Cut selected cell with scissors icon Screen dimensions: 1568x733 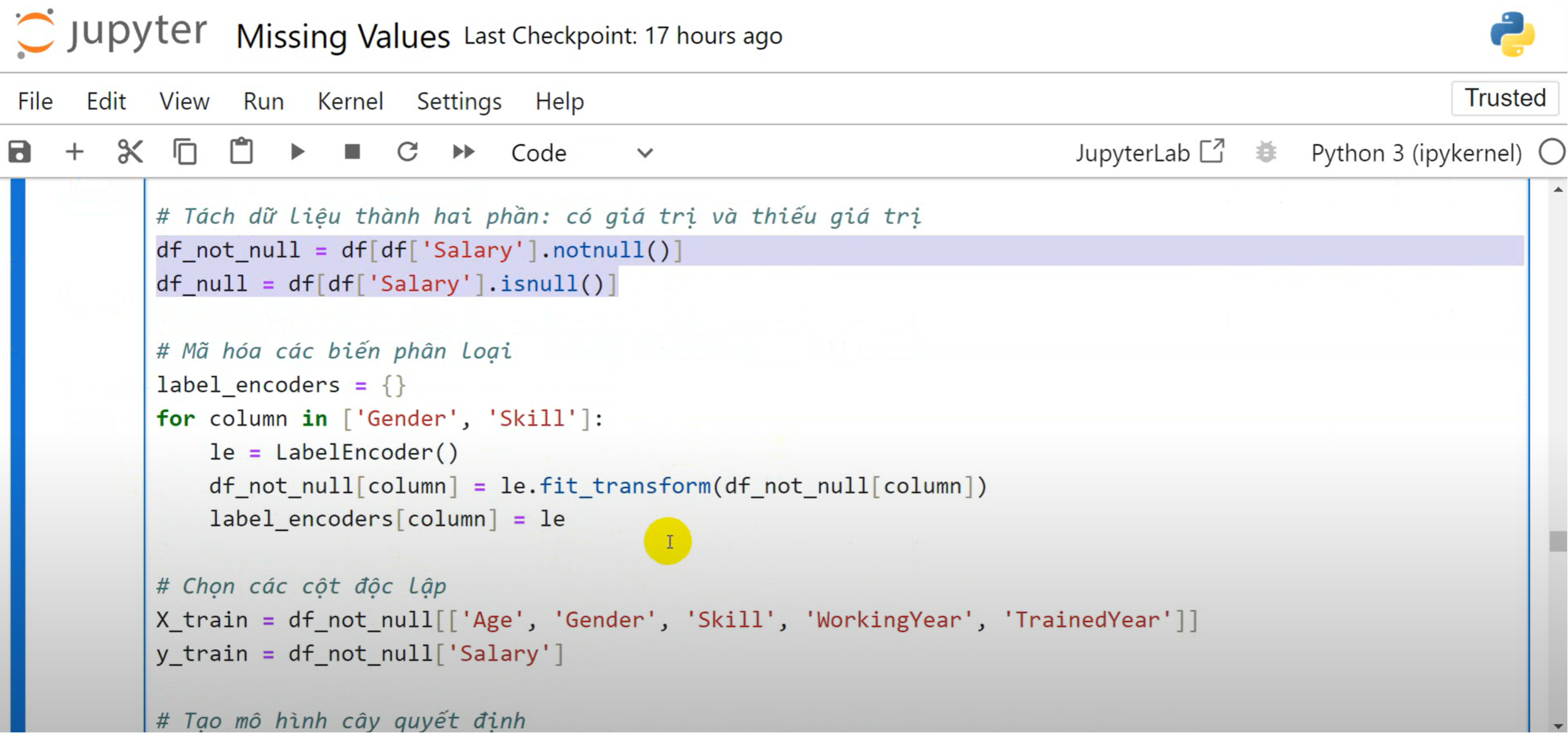(130, 152)
